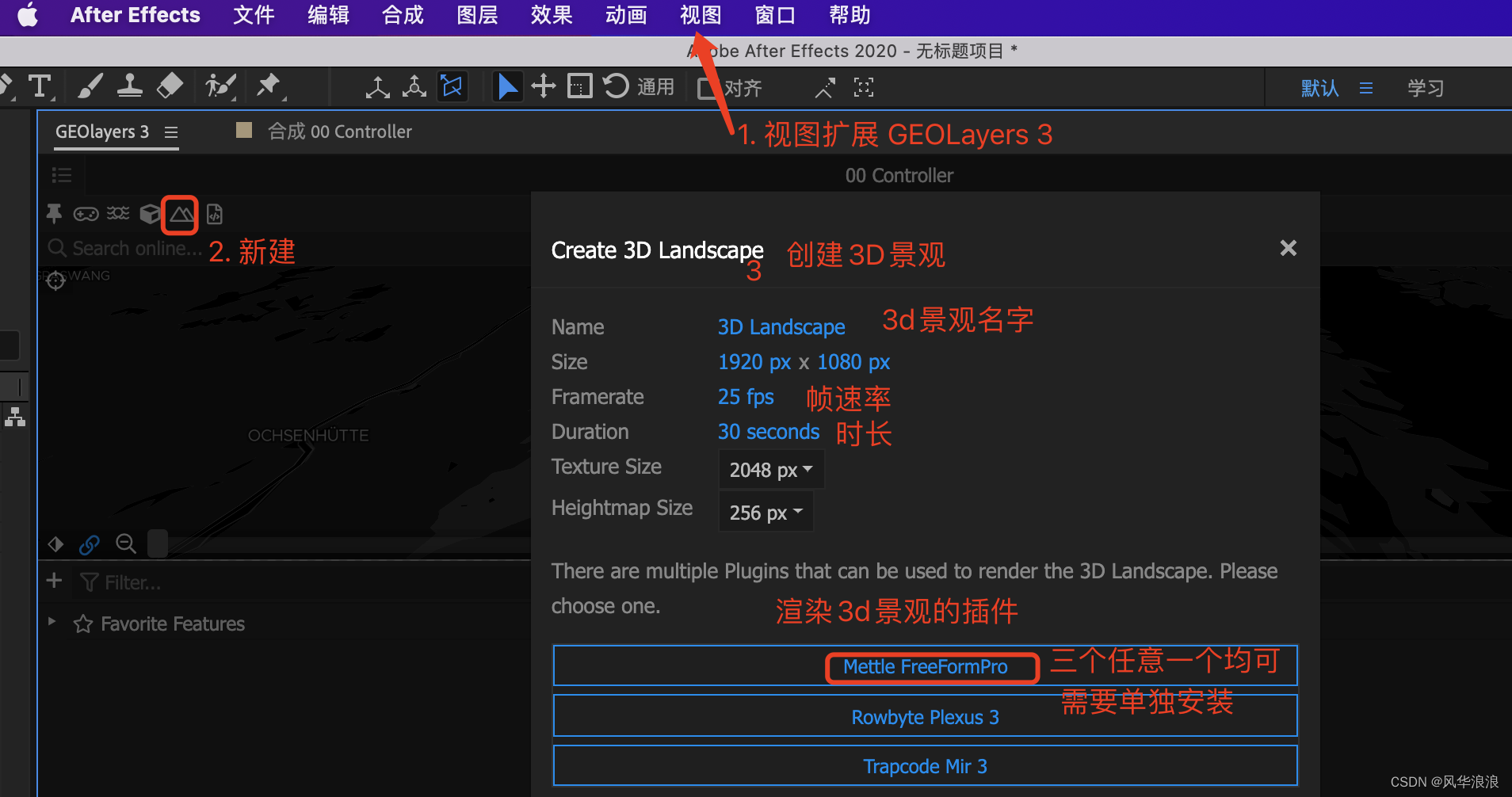Open the GEOlayers 3 panel menu
Viewport: 1512px width, 797px height.
click(x=171, y=132)
